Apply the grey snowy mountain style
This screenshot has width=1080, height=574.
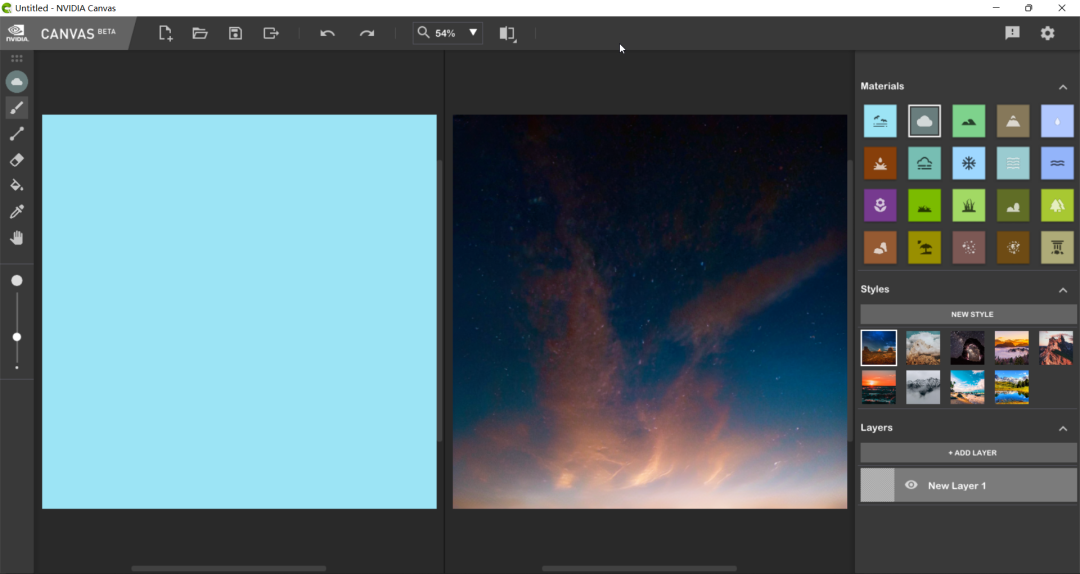coord(923,387)
